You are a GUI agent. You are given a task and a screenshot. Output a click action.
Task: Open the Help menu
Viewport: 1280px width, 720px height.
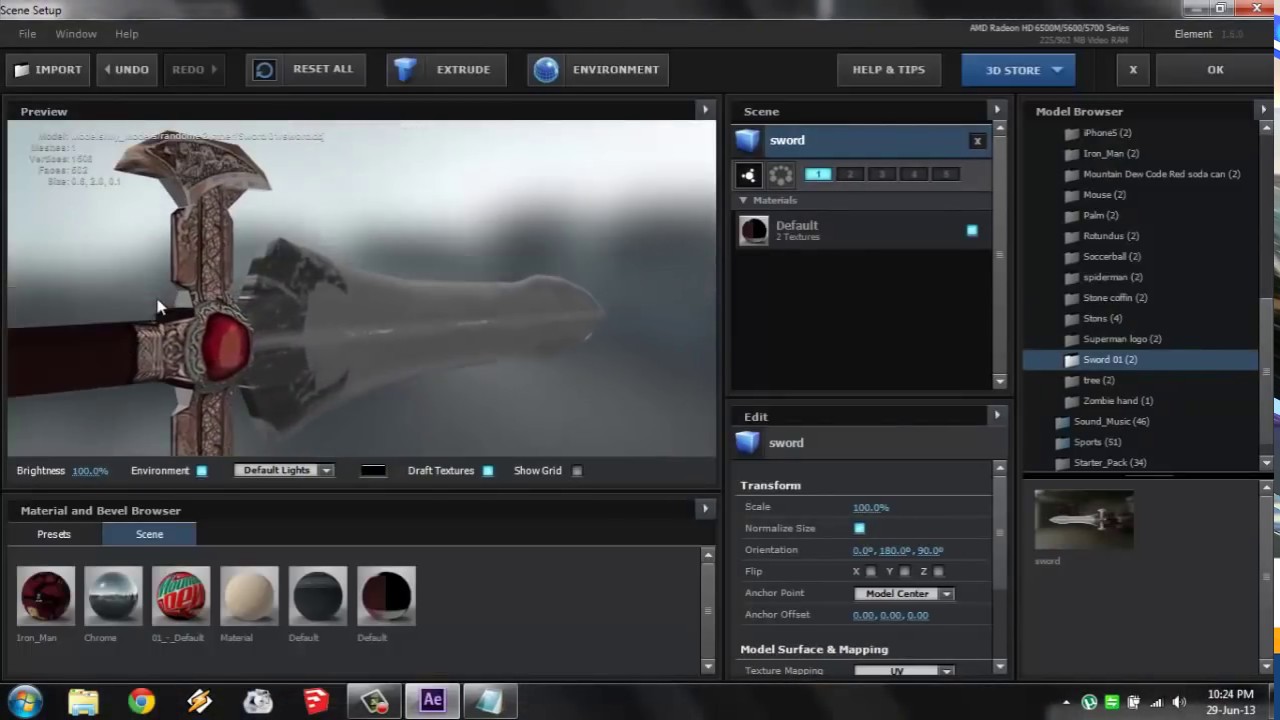tap(127, 34)
